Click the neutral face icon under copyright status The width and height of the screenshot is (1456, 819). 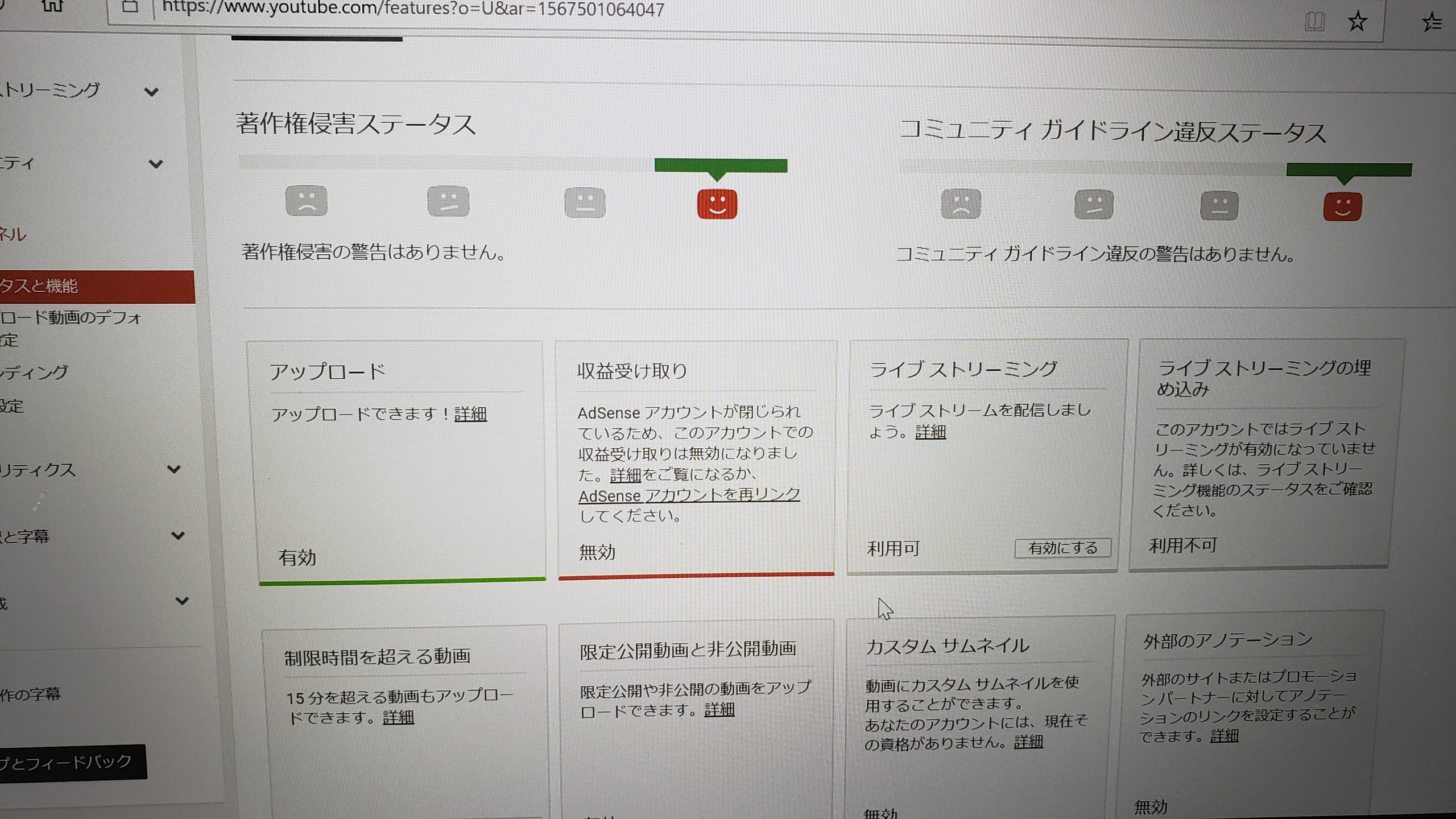click(585, 202)
